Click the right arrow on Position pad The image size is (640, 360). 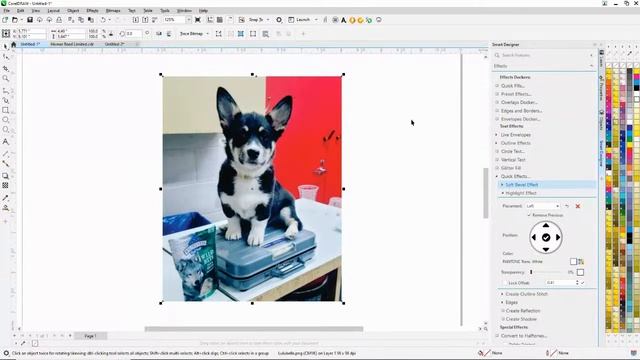(x=558, y=237)
